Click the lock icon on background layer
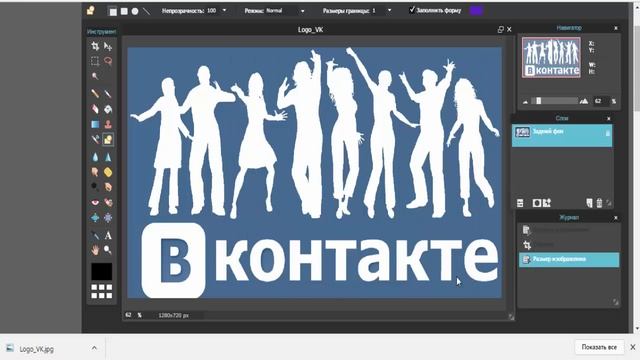 coord(607,133)
